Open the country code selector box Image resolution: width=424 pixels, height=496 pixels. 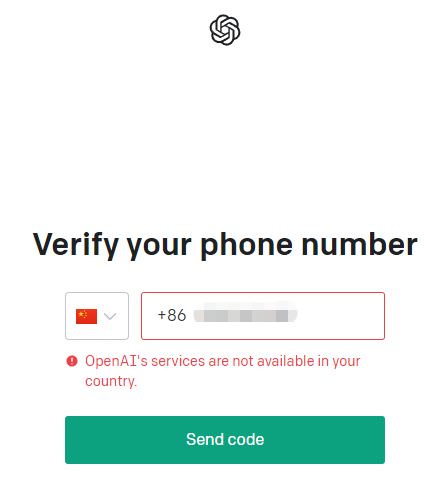[97, 316]
